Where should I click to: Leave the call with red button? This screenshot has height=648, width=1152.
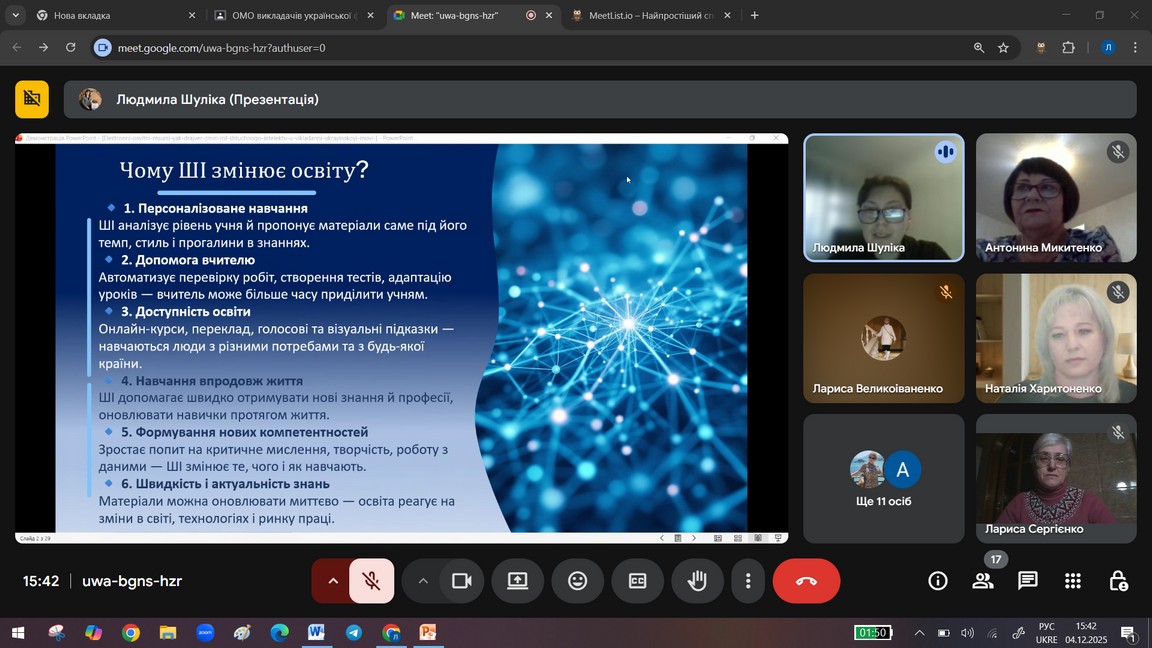pos(806,581)
